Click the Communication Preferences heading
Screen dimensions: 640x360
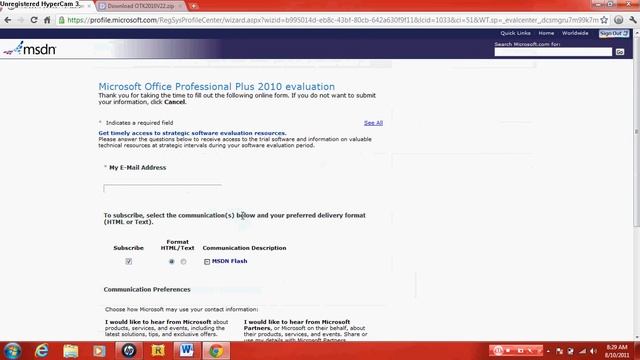147,289
